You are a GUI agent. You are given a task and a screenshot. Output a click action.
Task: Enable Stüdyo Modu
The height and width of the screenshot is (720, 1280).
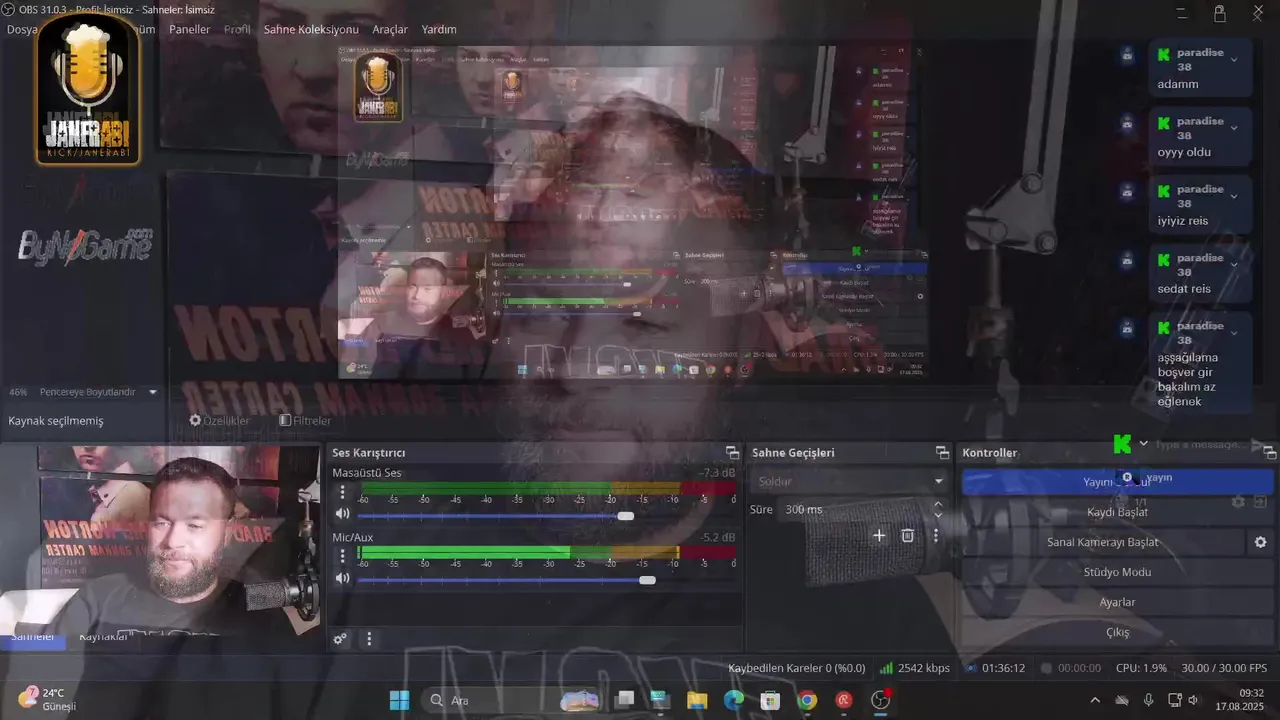coord(1117,572)
